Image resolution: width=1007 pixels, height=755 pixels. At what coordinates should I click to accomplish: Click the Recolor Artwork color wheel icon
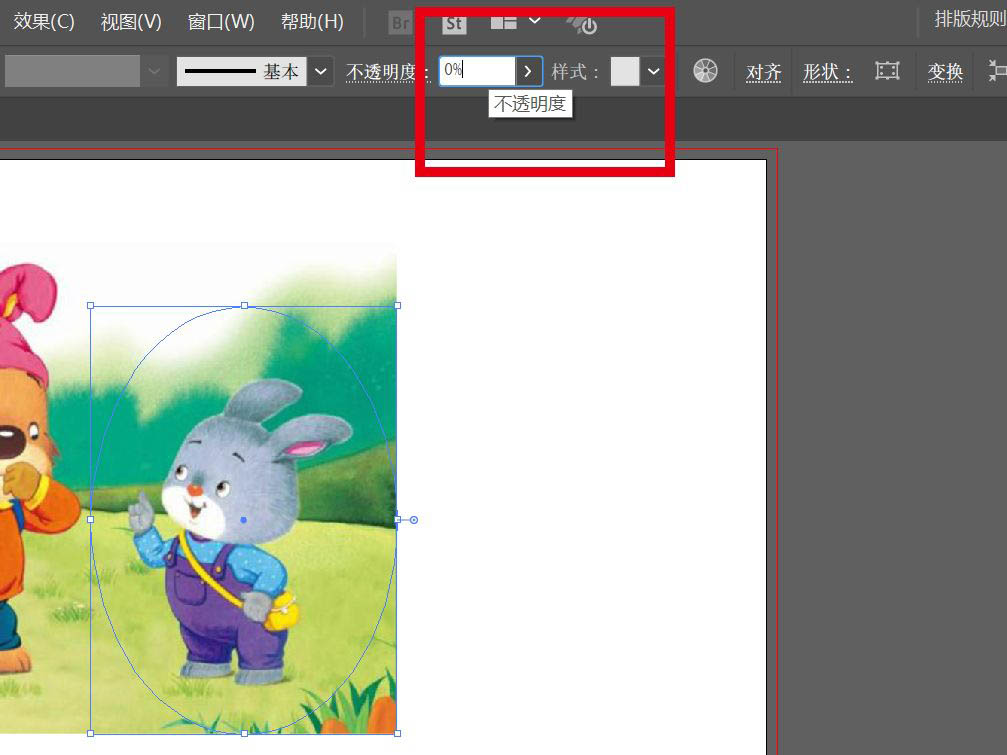[x=705, y=71]
